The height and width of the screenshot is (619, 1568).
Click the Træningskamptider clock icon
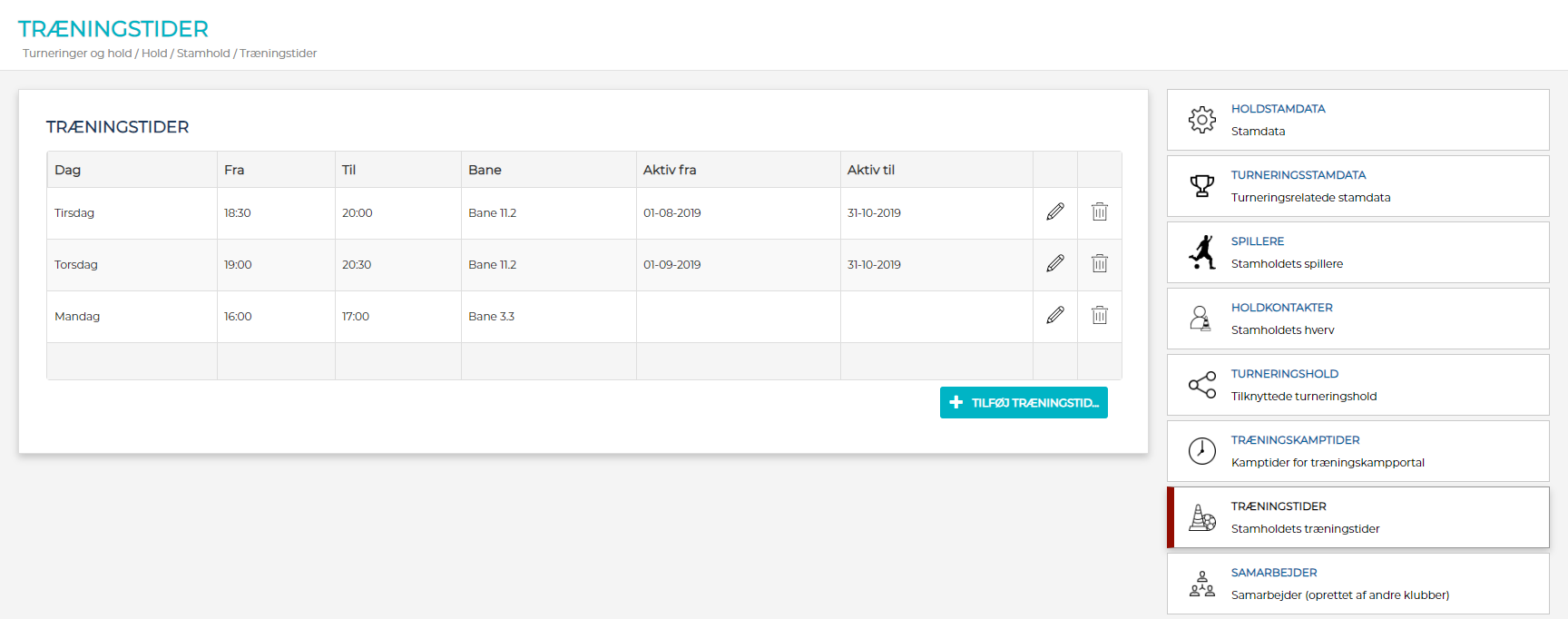[x=1201, y=451]
